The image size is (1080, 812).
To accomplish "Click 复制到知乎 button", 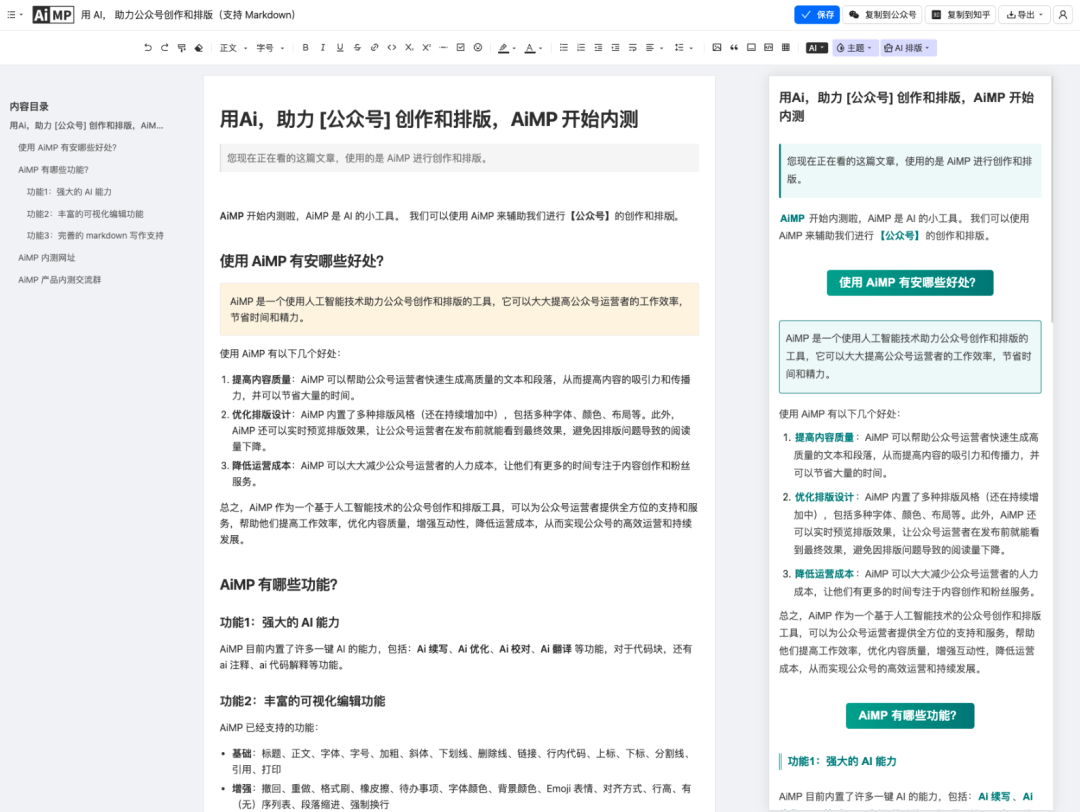I will [961, 14].
